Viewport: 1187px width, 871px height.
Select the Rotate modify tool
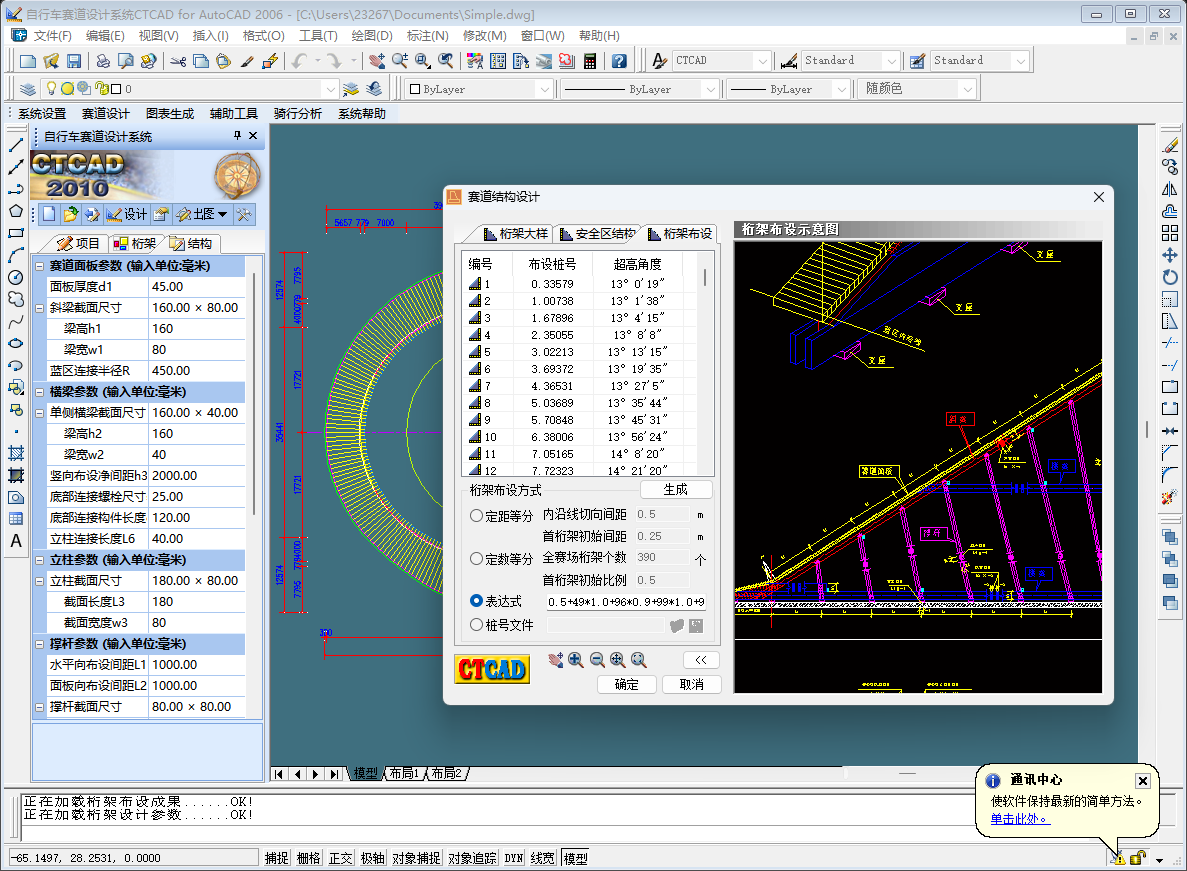click(x=1170, y=277)
